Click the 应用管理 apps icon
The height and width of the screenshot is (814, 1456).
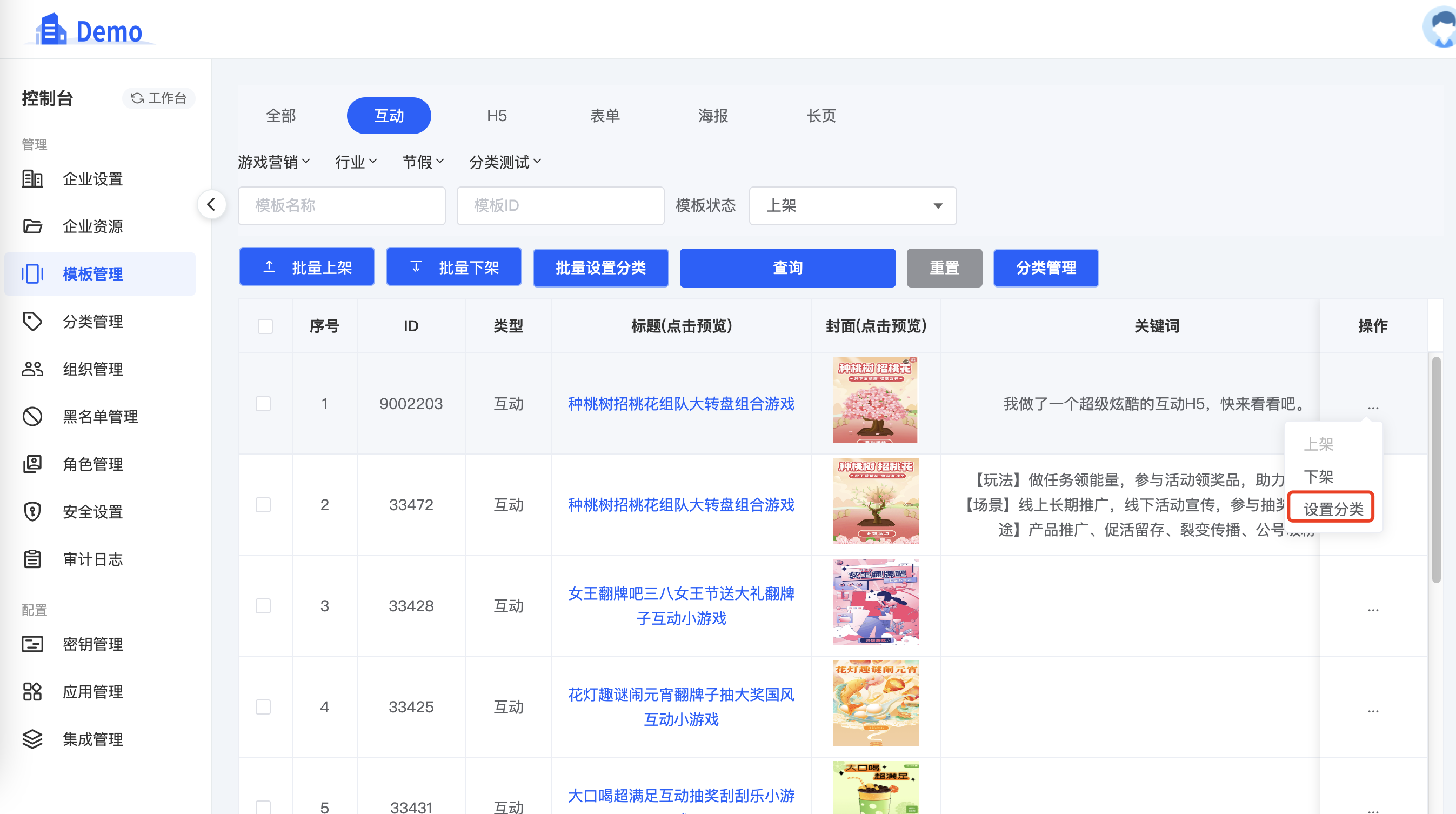(x=32, y=691)
